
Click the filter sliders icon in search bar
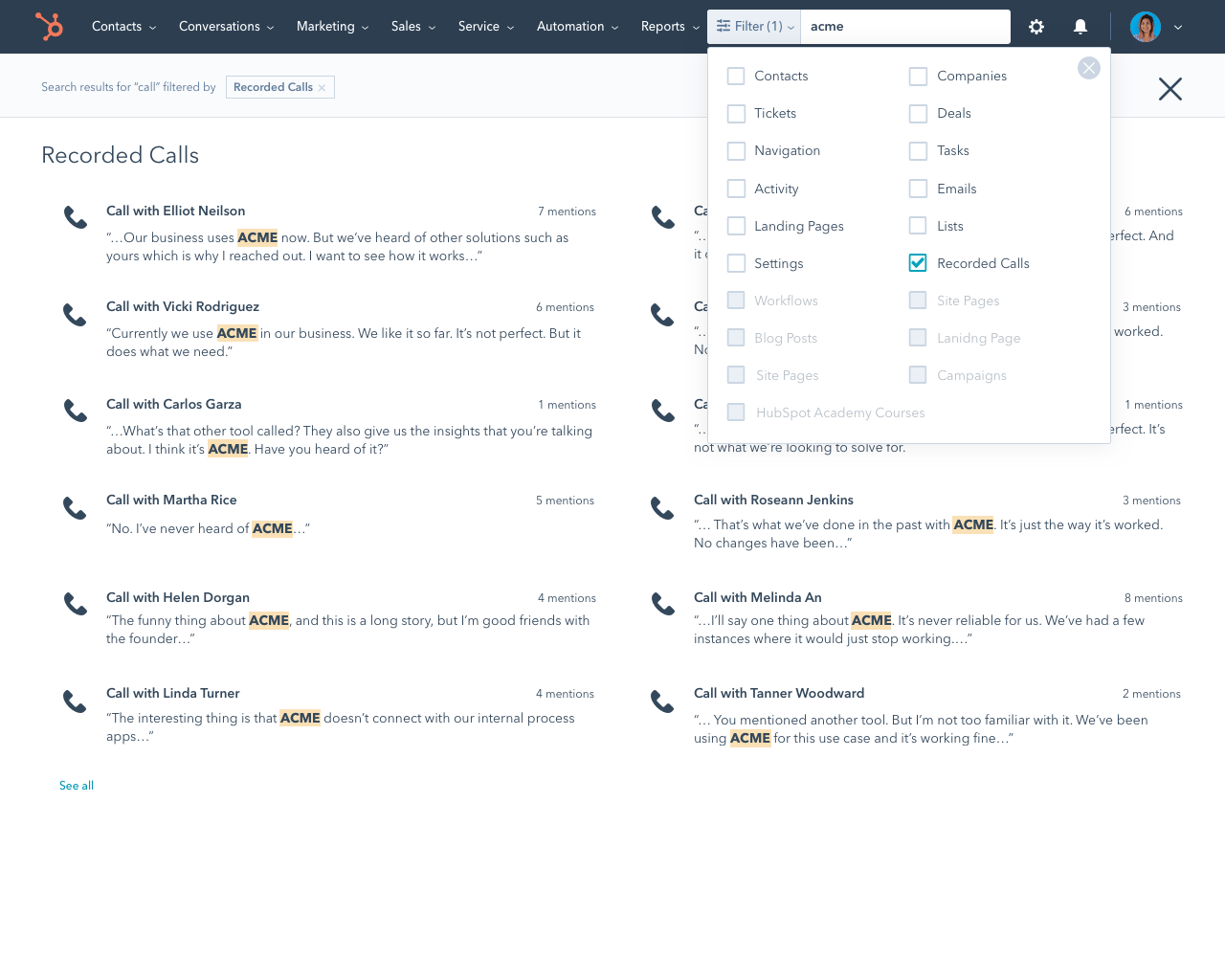pyautogui.click(x=724, y=27)
